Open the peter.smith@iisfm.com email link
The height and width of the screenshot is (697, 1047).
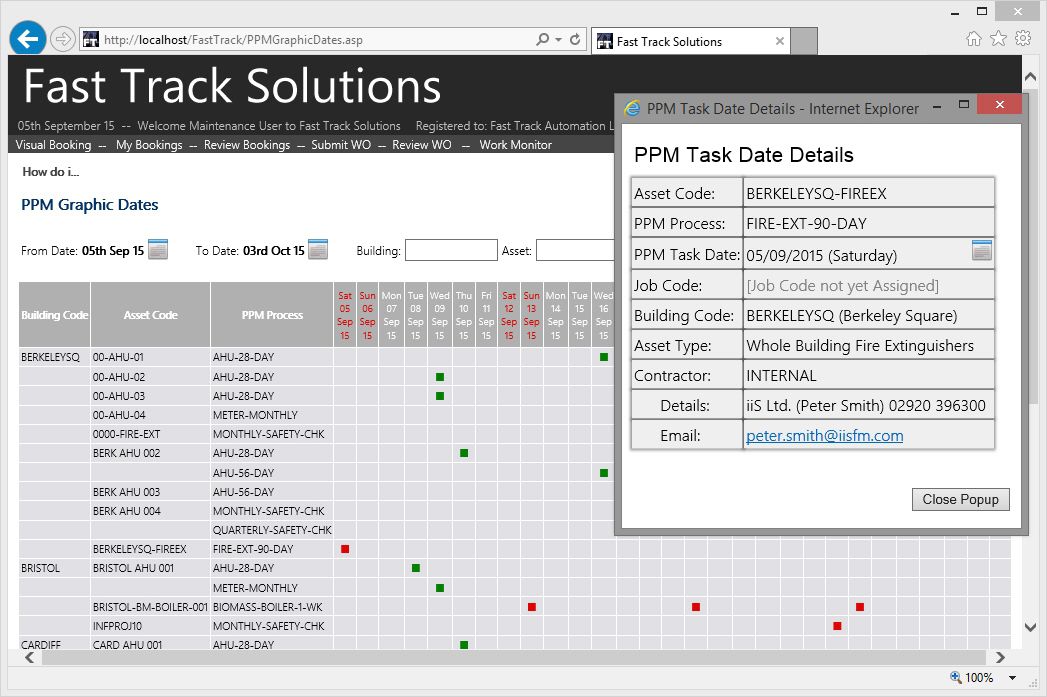[x=824, y=435]
